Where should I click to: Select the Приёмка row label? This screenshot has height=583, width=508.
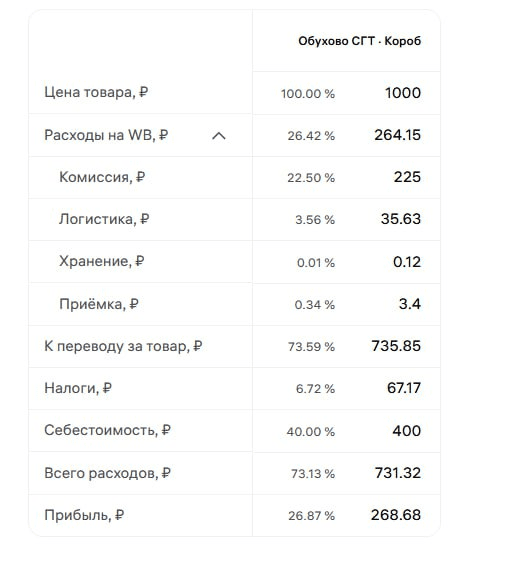[x=99, y=304]
